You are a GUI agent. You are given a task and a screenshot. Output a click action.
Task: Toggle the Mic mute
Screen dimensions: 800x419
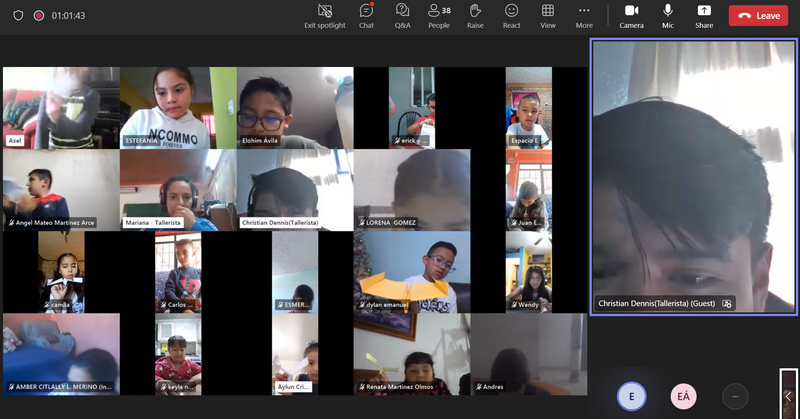click(668, 16)
